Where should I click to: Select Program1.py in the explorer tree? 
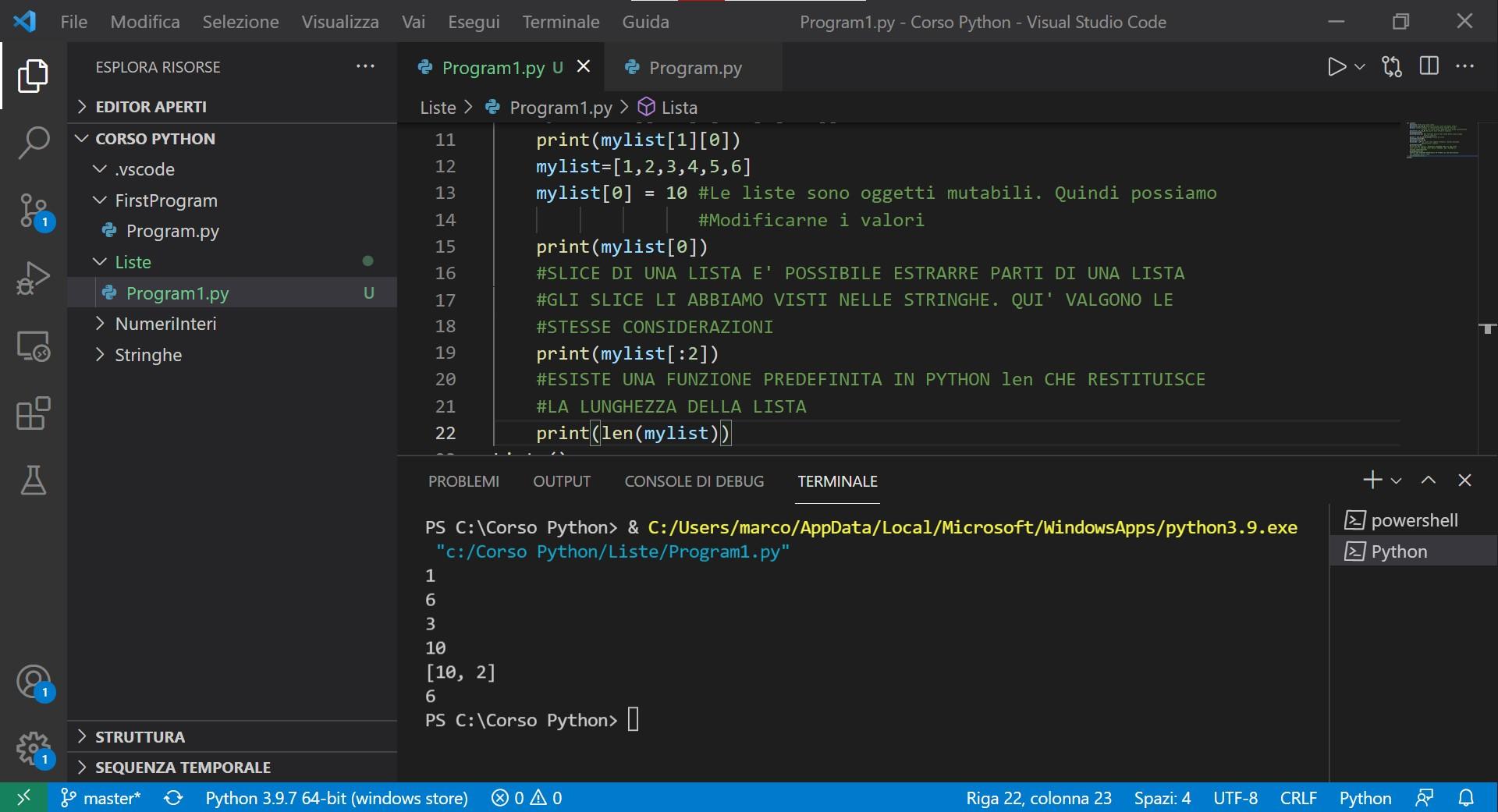pyautogui.click(x=233, y=293)
